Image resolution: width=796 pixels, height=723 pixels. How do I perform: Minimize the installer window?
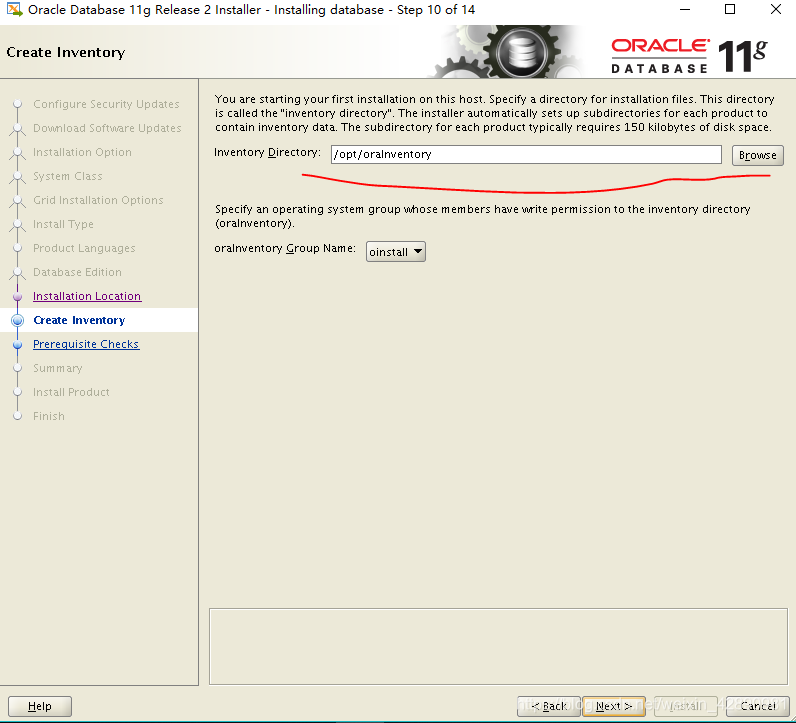click(685, 10)
